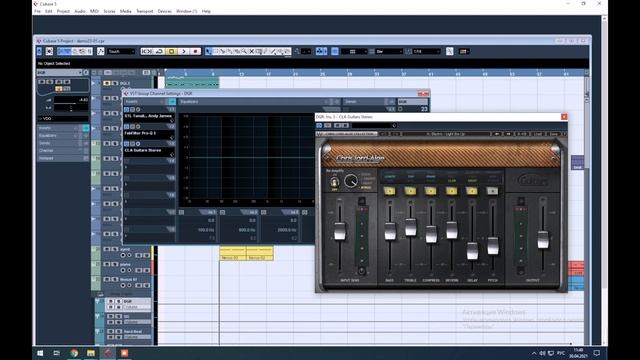The width and height of the screenshot is (640, 360).
Task: Toggle the gray Pitch mode button in CLA Guitars
Action: (x=493, y=191)
